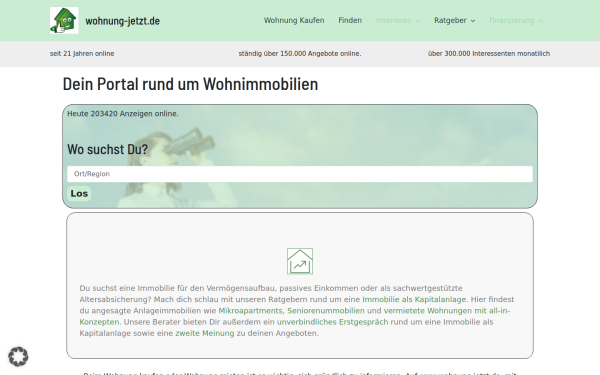Open the zweite Meinung link
The width and height of the screenshot is (600, 375).
click(x=205, y=333)
